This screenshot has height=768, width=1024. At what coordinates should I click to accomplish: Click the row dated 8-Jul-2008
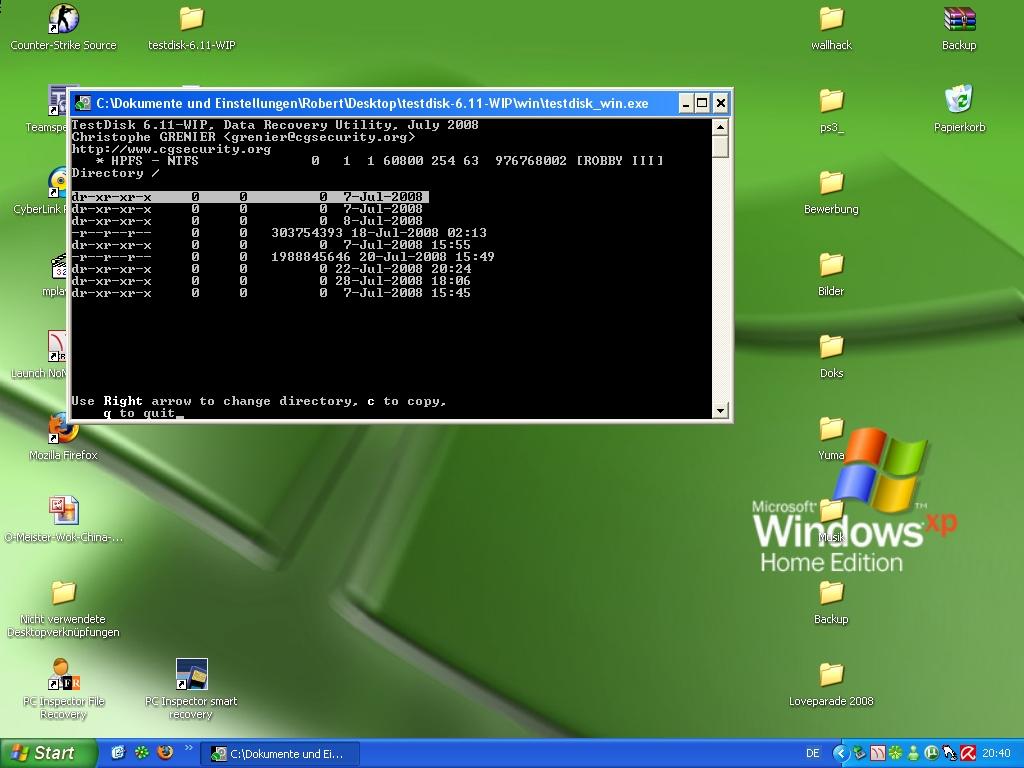pos(248,221)
